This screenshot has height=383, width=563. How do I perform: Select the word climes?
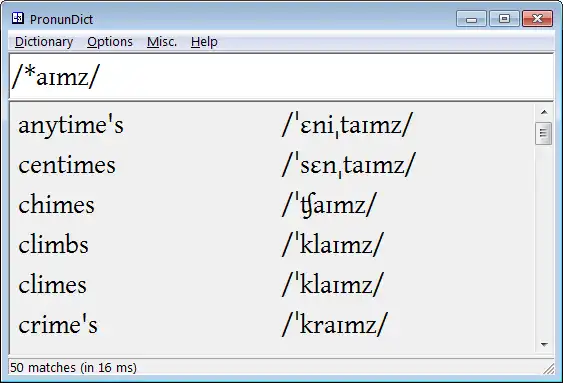pyautogui.click(x=52, y=285)
